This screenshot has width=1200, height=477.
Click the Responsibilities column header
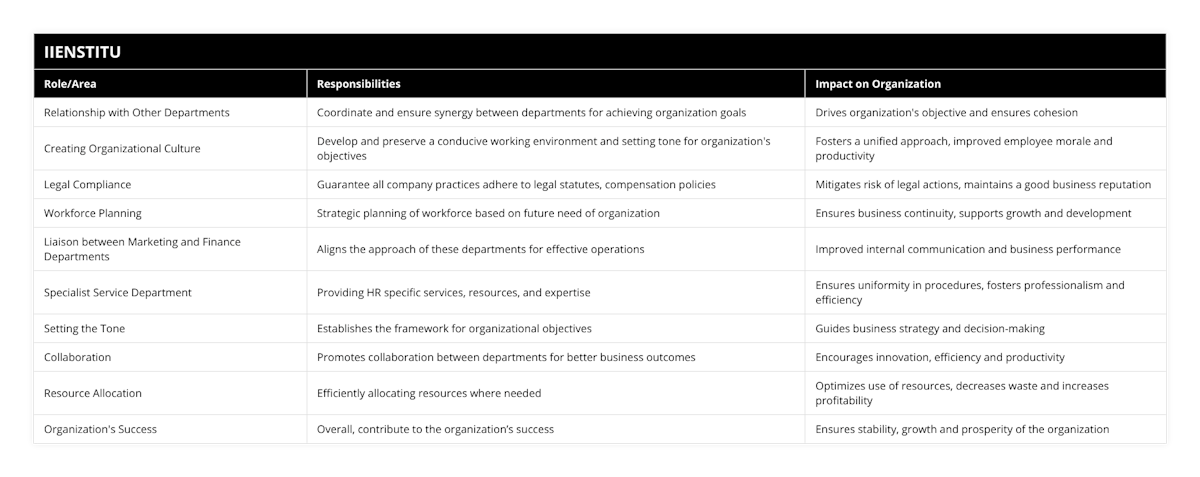click(359, 84)
